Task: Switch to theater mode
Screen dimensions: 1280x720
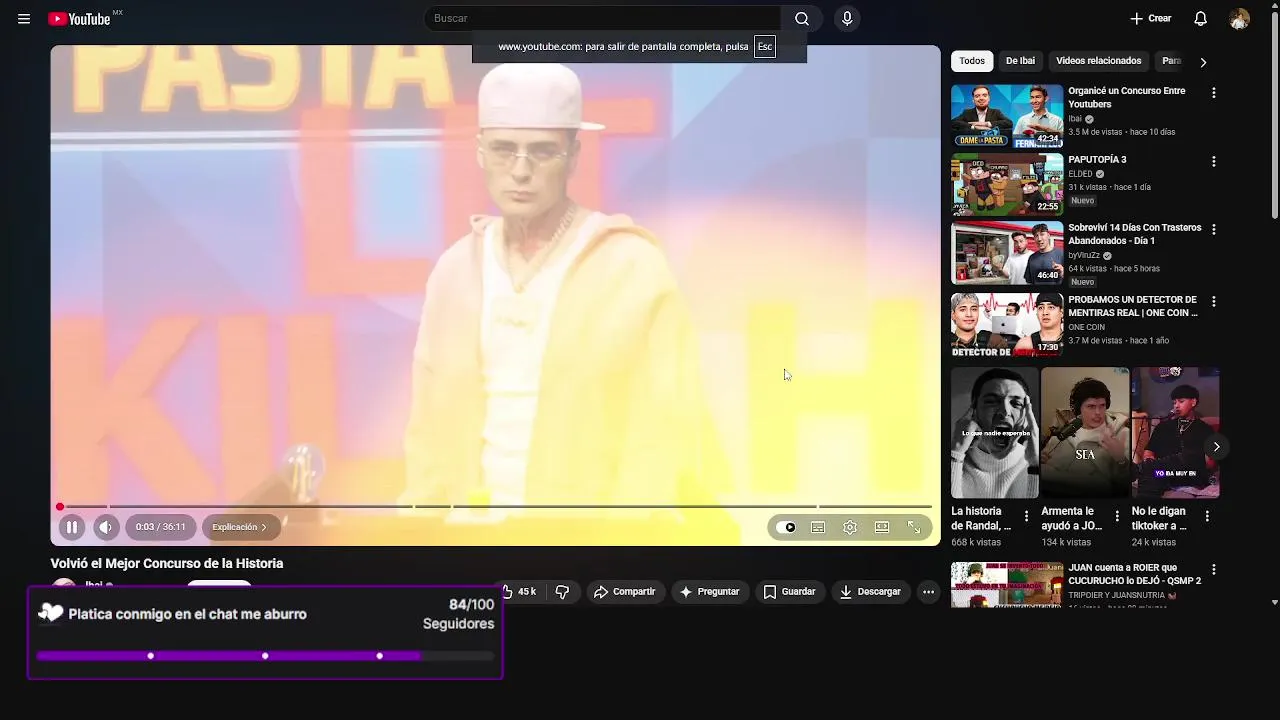Action: click(882, 527)
